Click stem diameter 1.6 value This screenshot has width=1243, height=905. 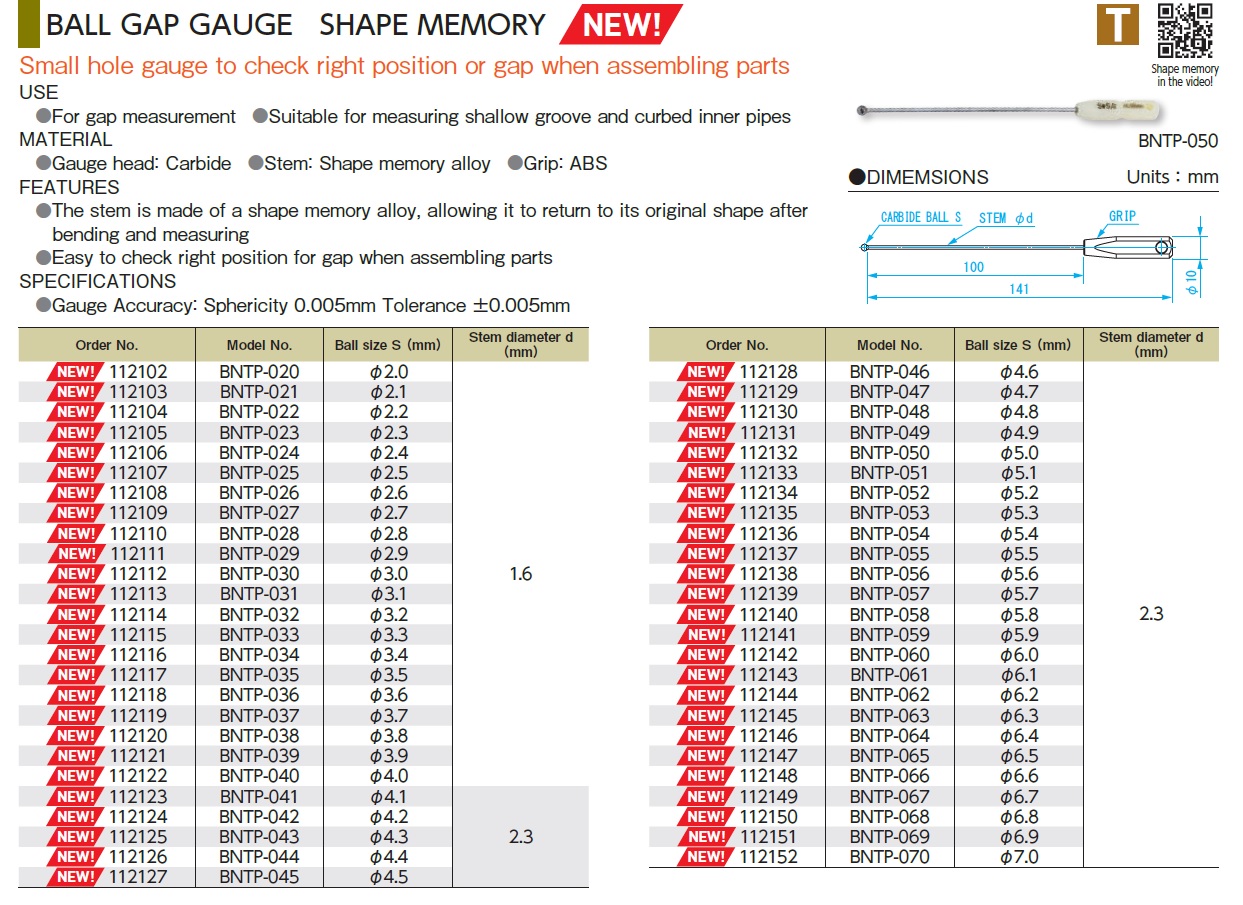[521, 574]
